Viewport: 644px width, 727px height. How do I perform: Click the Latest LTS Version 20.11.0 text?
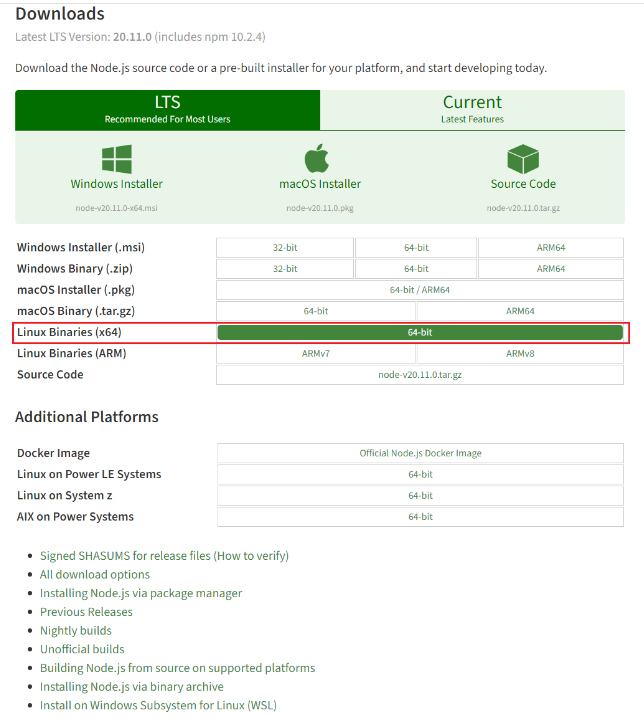click(140, 37)
